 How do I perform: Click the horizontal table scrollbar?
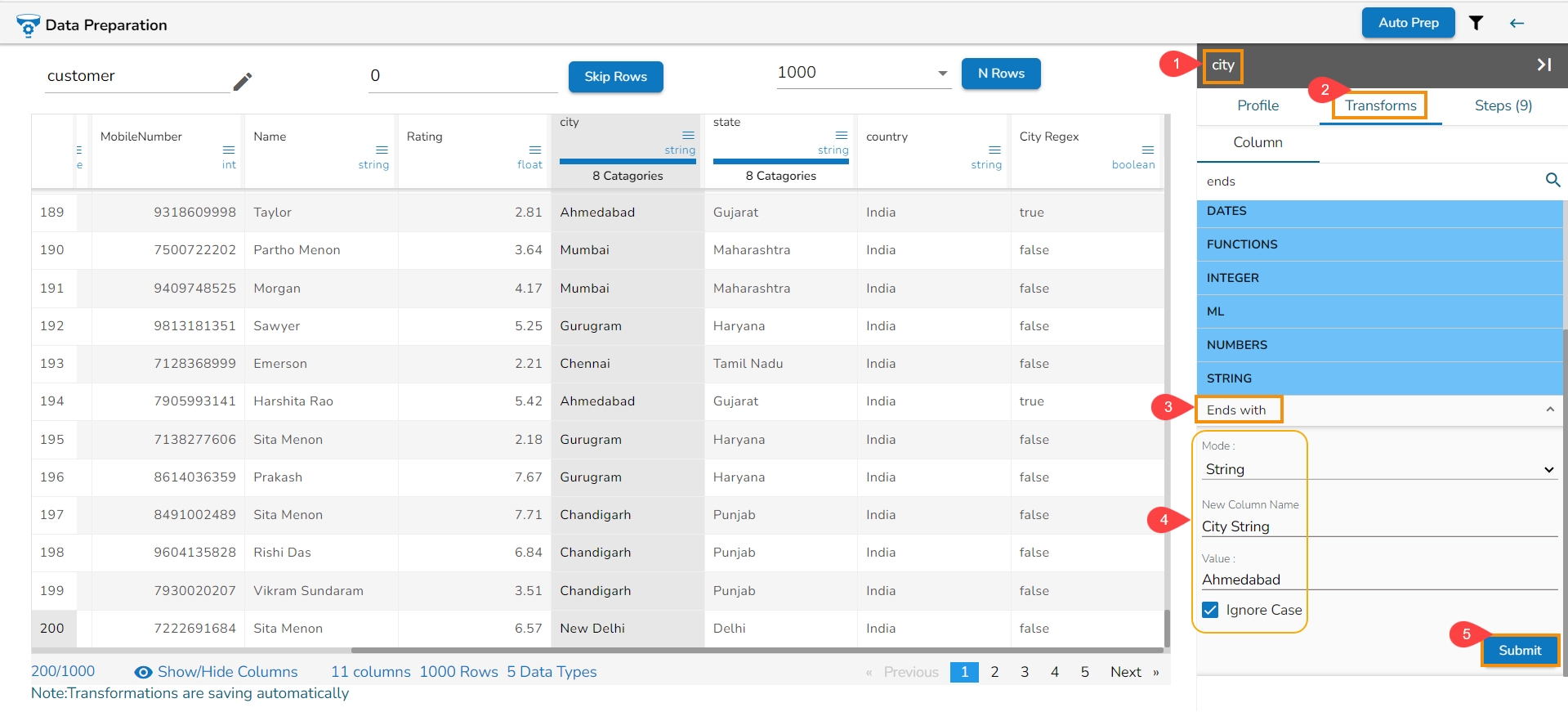[756, 651]
